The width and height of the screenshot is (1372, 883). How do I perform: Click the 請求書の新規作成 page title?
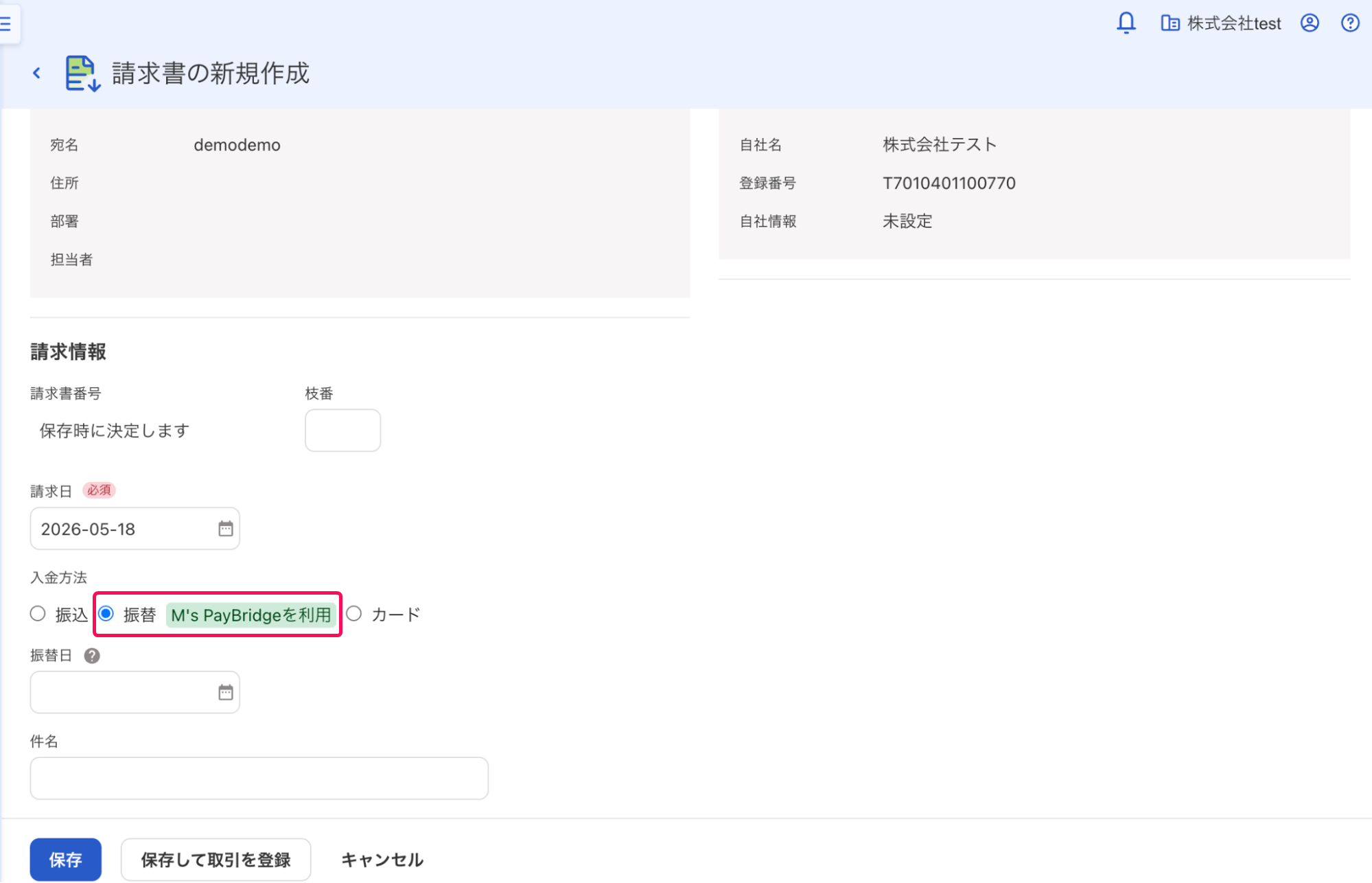click(x=211, y=73)
